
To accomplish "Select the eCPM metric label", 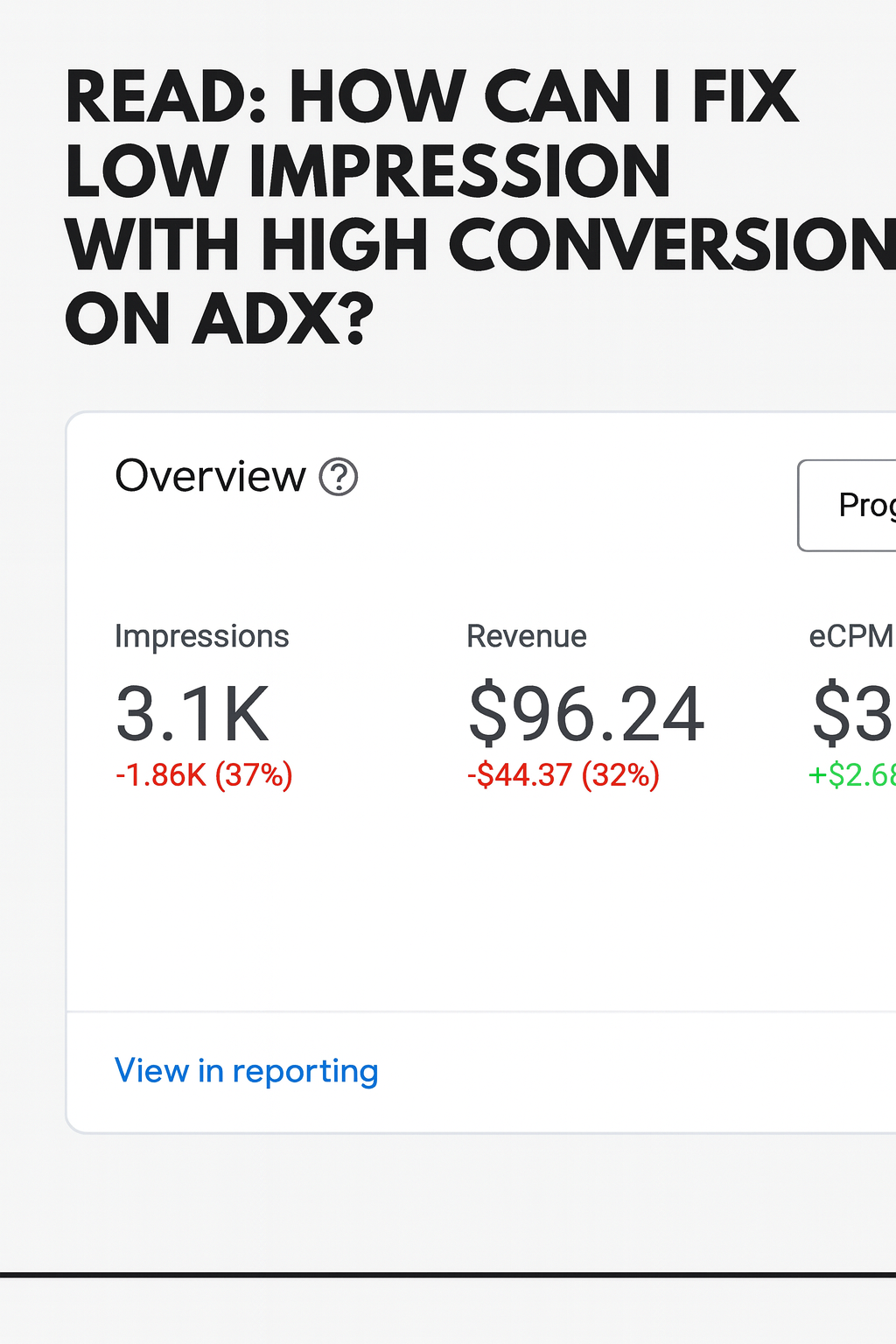I will [850, 636].
